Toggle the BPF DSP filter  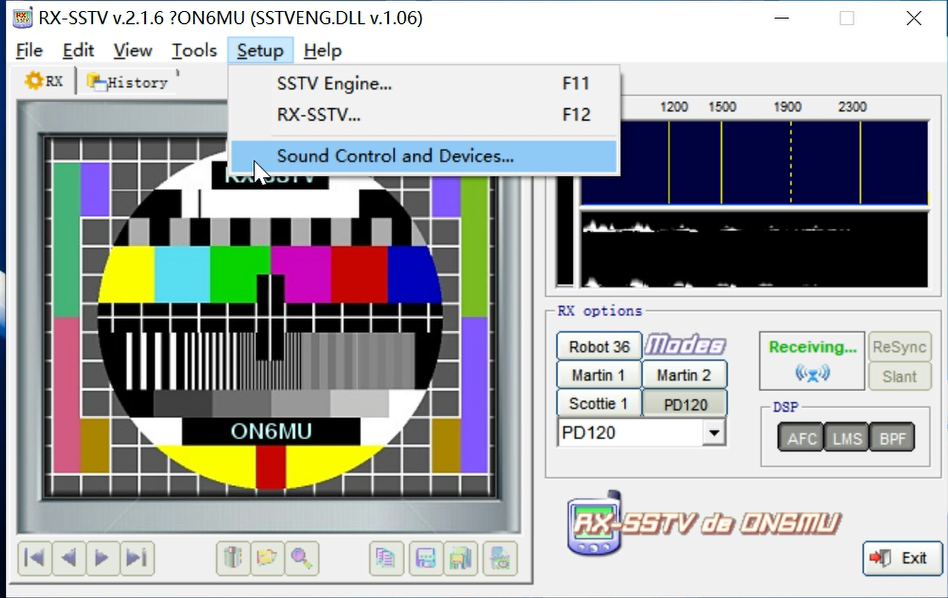pos(892,438)
